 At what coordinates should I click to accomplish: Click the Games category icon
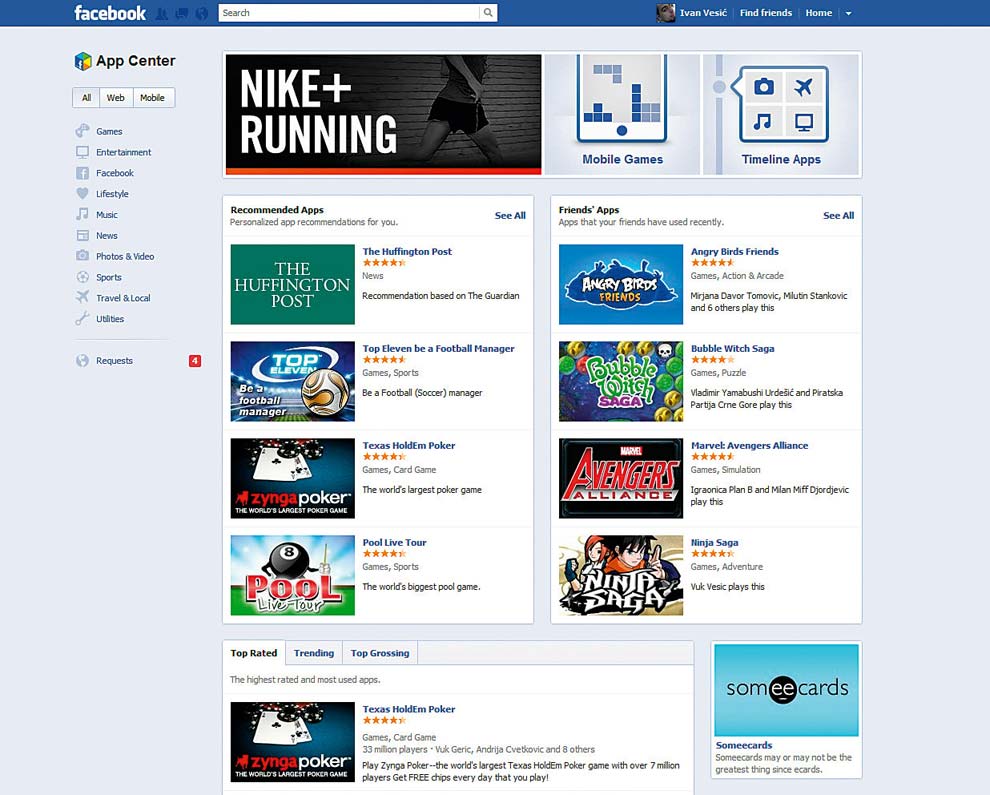[82, 131]
